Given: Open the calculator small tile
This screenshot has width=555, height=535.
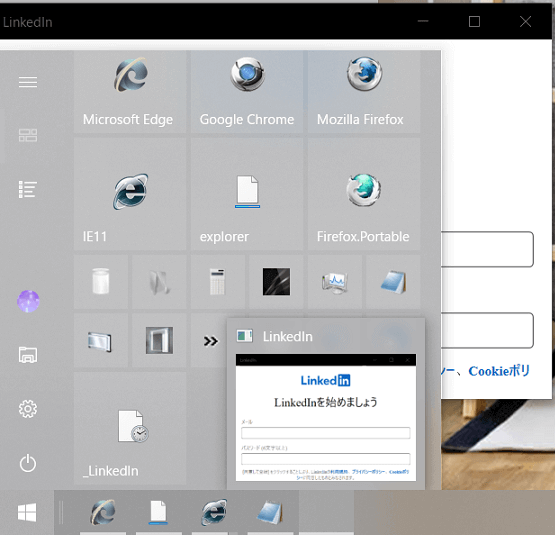Looking at the screenshot, I should click(218, 282).
